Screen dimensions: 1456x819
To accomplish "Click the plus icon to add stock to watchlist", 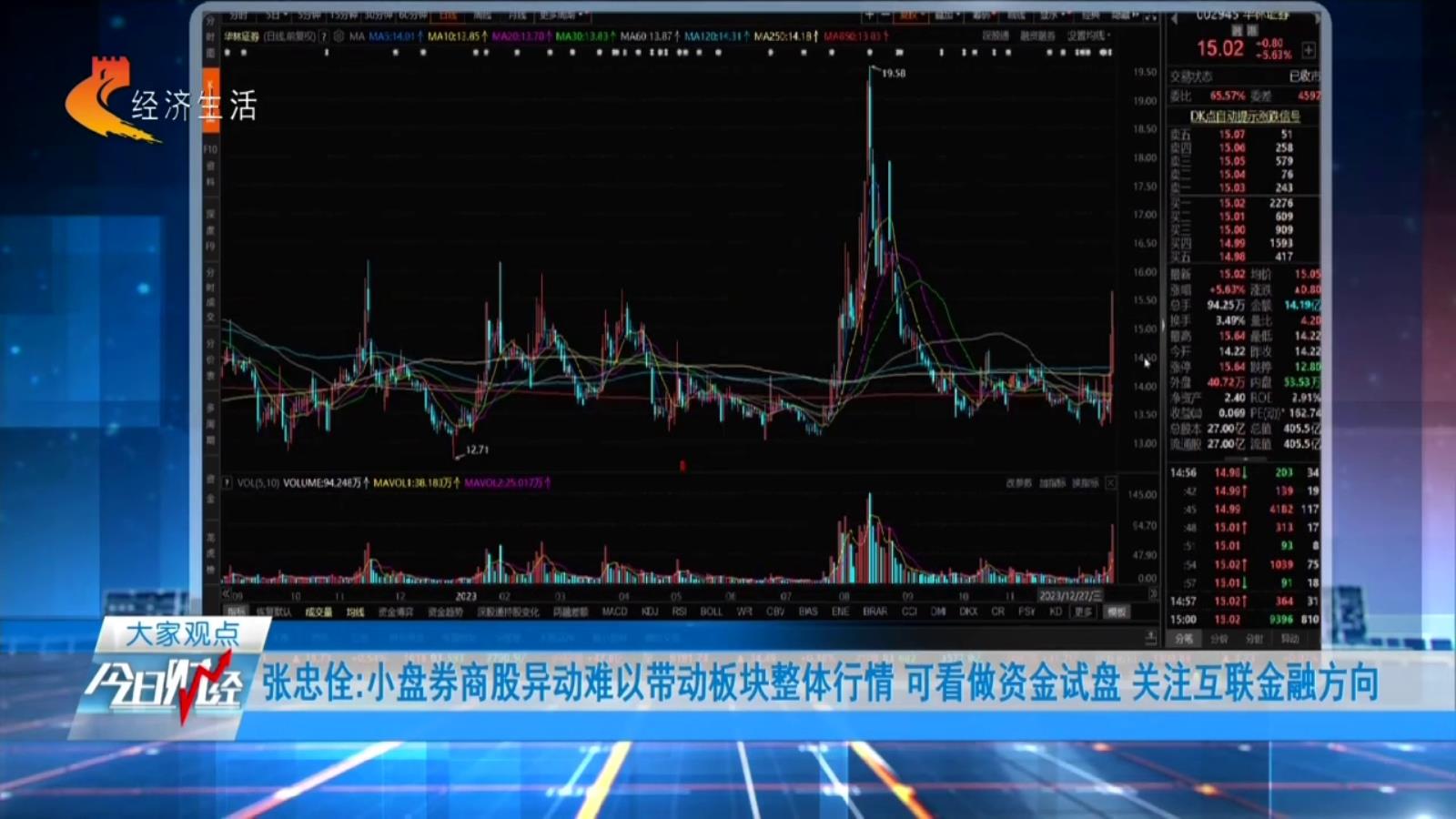I will coord(1309,50).
